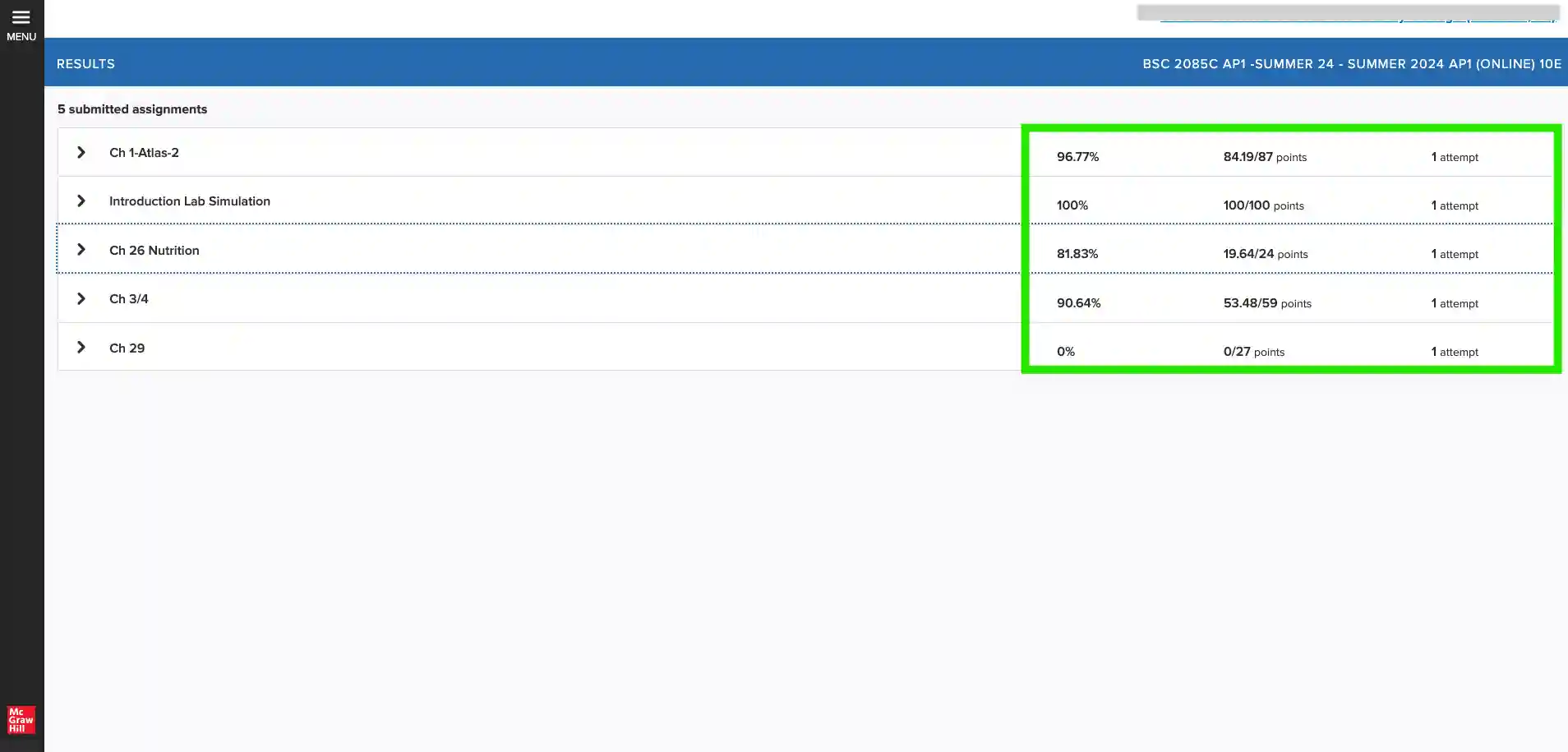
Task: Open Introduction Lab Simulation assignment title
Action: click(190, 201)
